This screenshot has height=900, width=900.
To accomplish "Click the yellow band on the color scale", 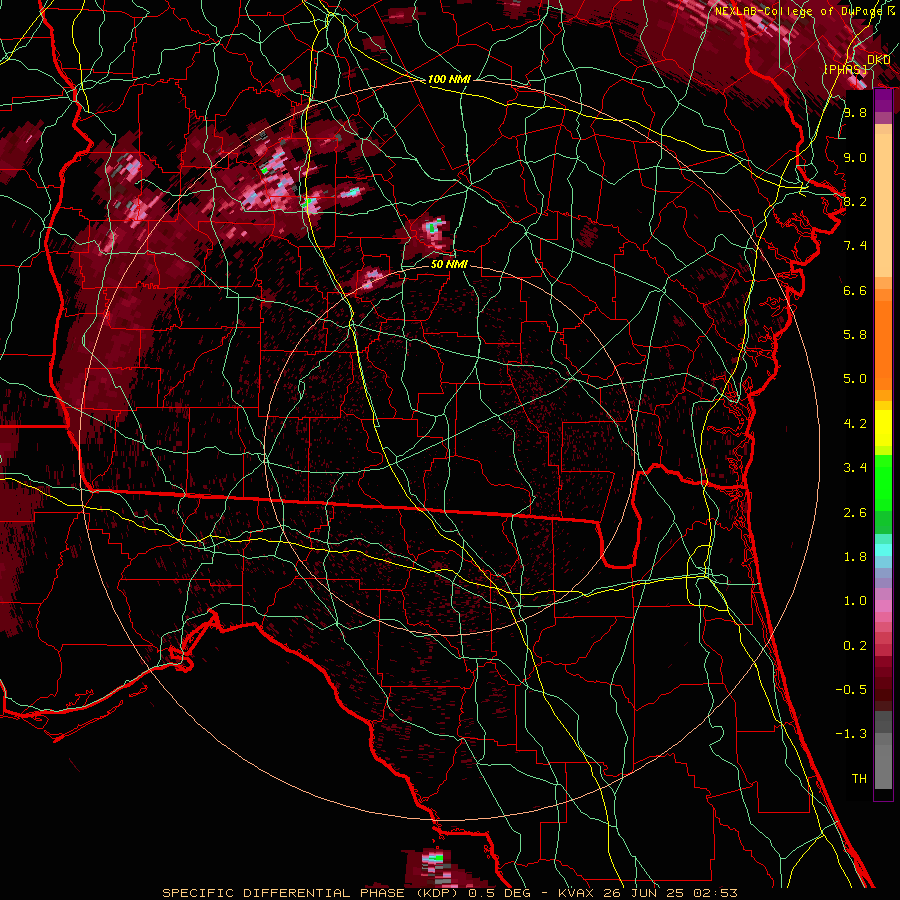I will [x=883, y=428].
